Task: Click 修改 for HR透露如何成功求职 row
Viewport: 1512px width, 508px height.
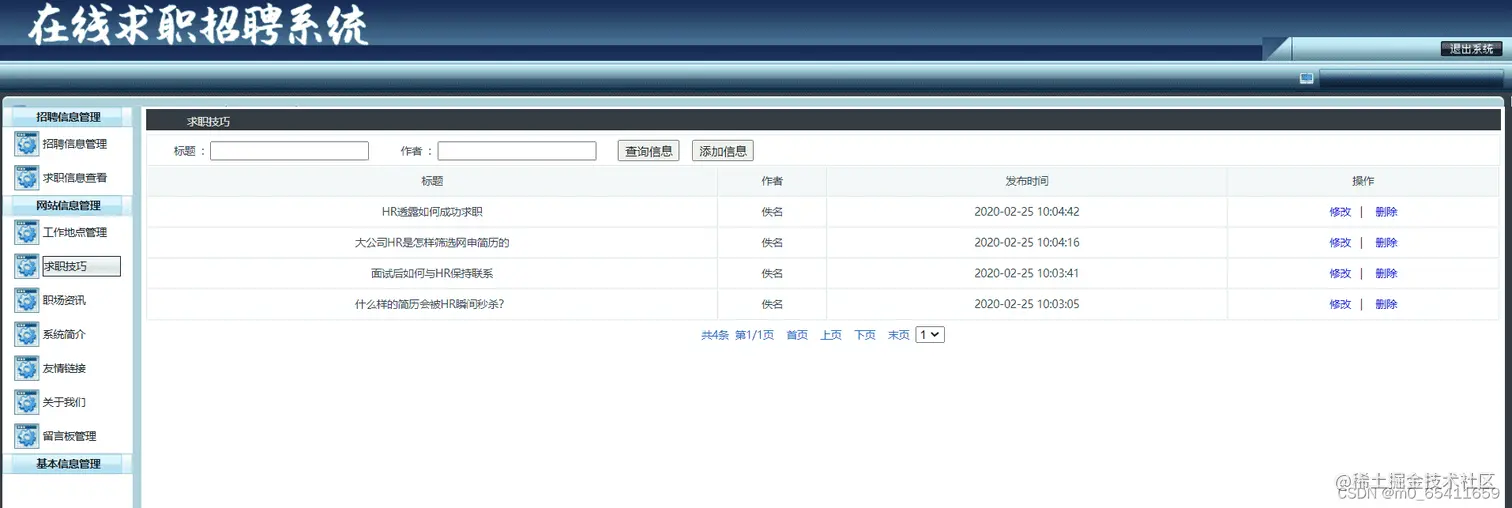Action: click(1340, 212)
